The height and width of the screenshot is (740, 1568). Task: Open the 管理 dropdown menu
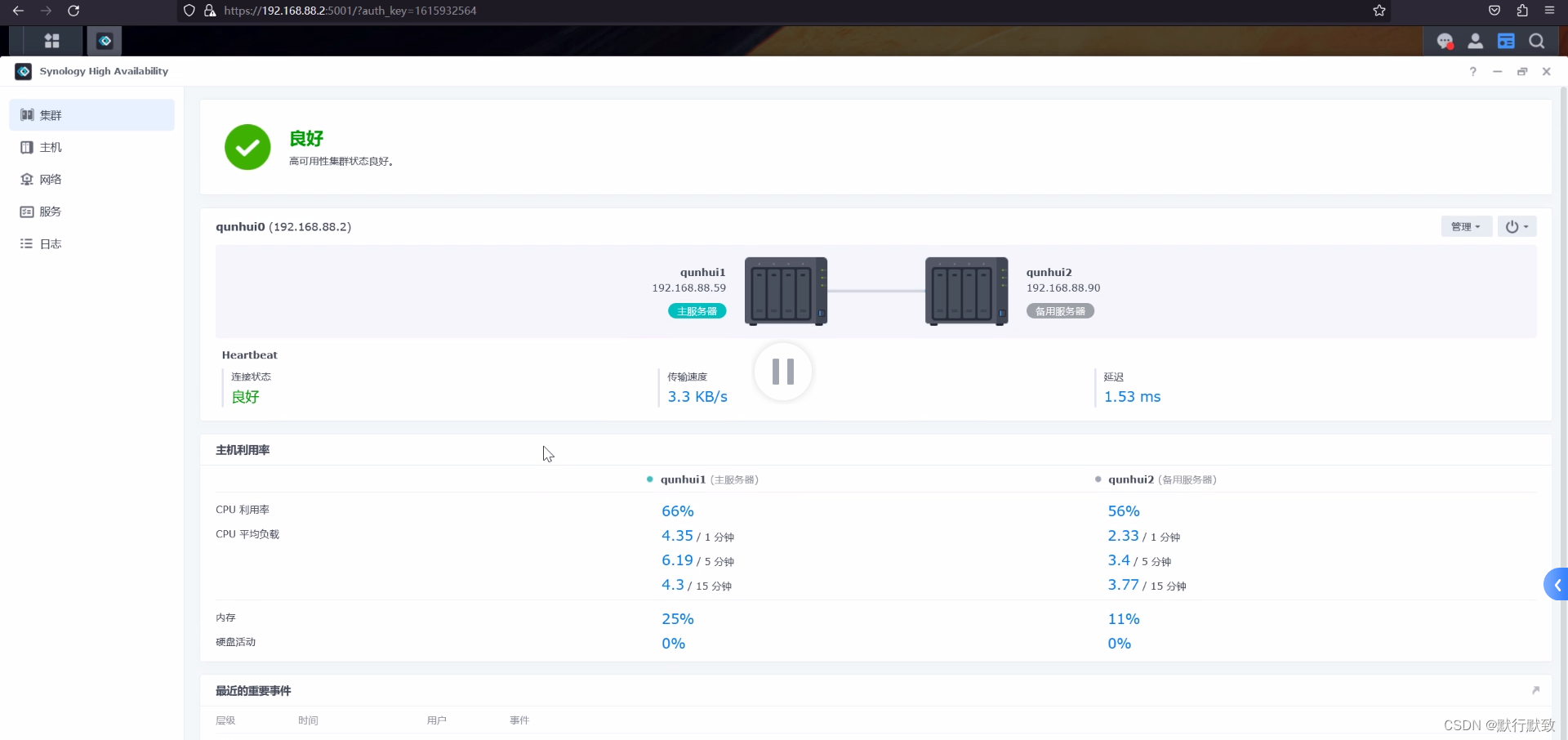(x=1466, y=226)
